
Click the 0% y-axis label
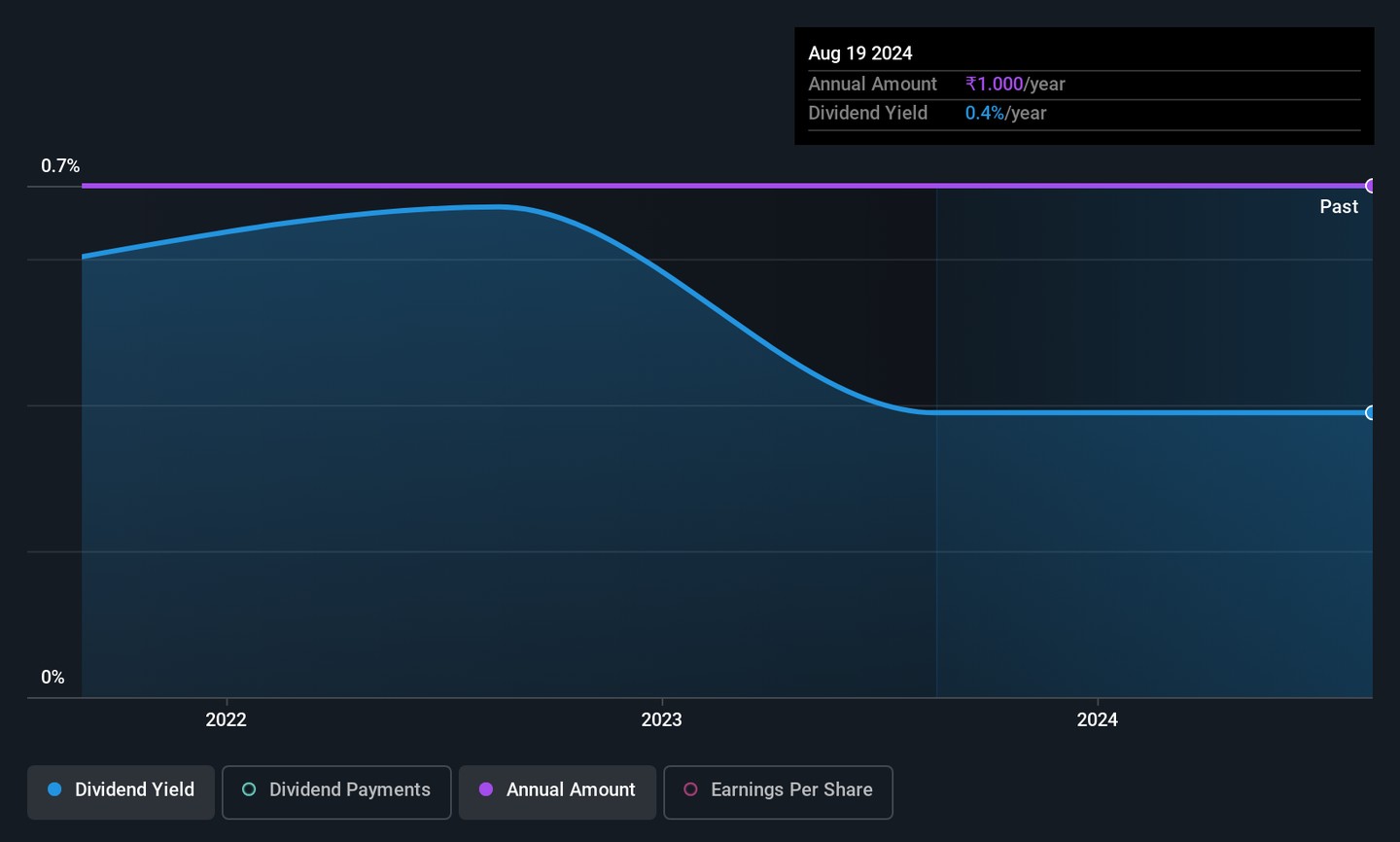coord(52,678)
